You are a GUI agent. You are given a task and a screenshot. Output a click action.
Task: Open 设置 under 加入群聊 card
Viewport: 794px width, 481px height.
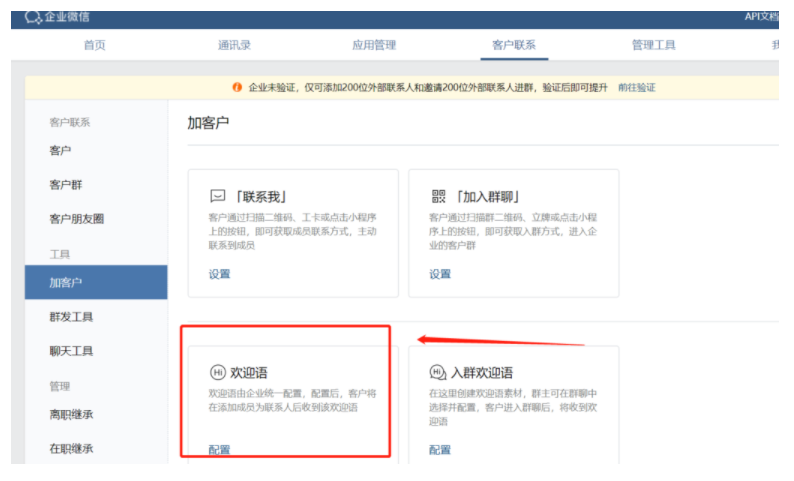coord(440,274)
